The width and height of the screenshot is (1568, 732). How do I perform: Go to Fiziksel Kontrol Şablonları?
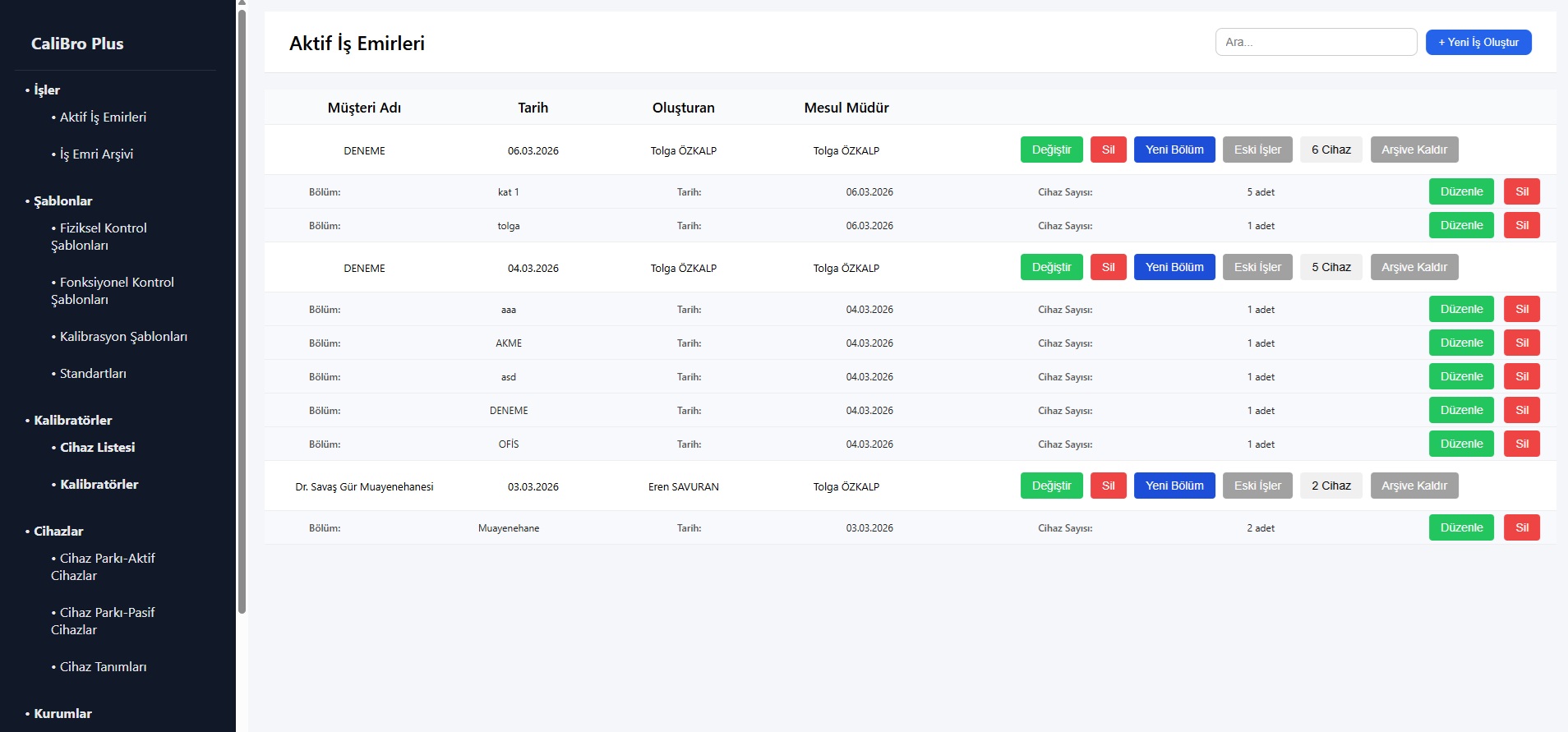103,237
